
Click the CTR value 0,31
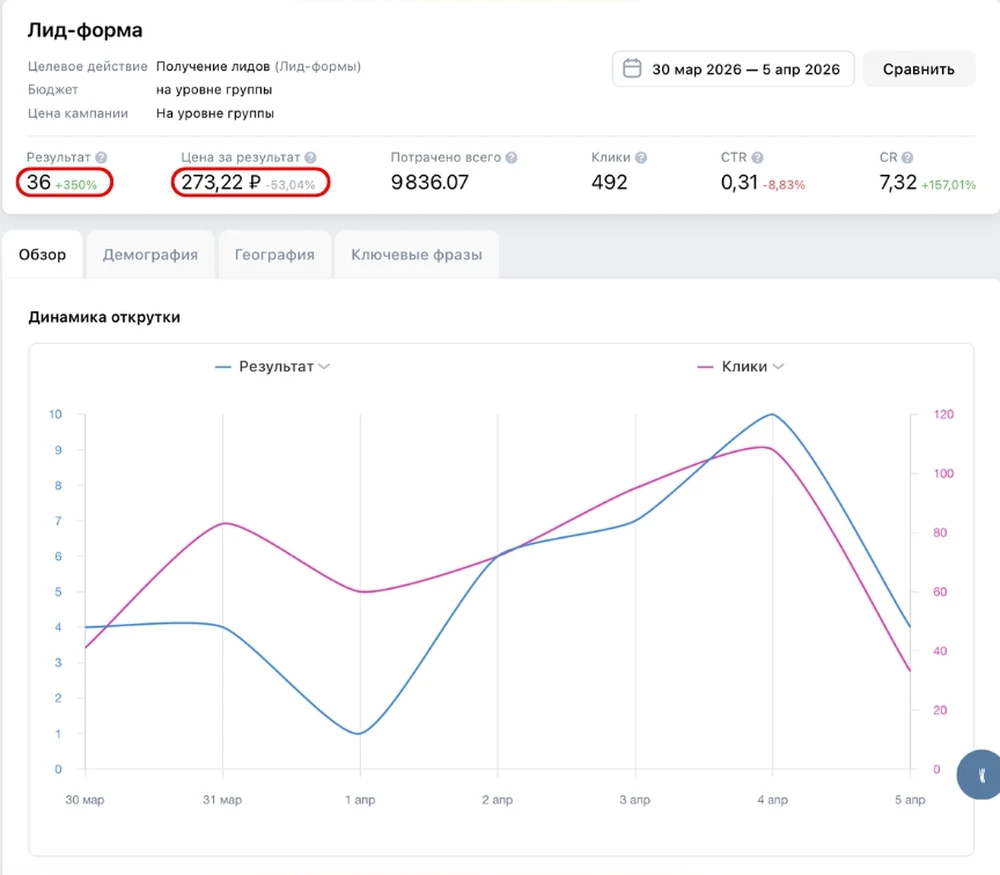tap(739, 182)
